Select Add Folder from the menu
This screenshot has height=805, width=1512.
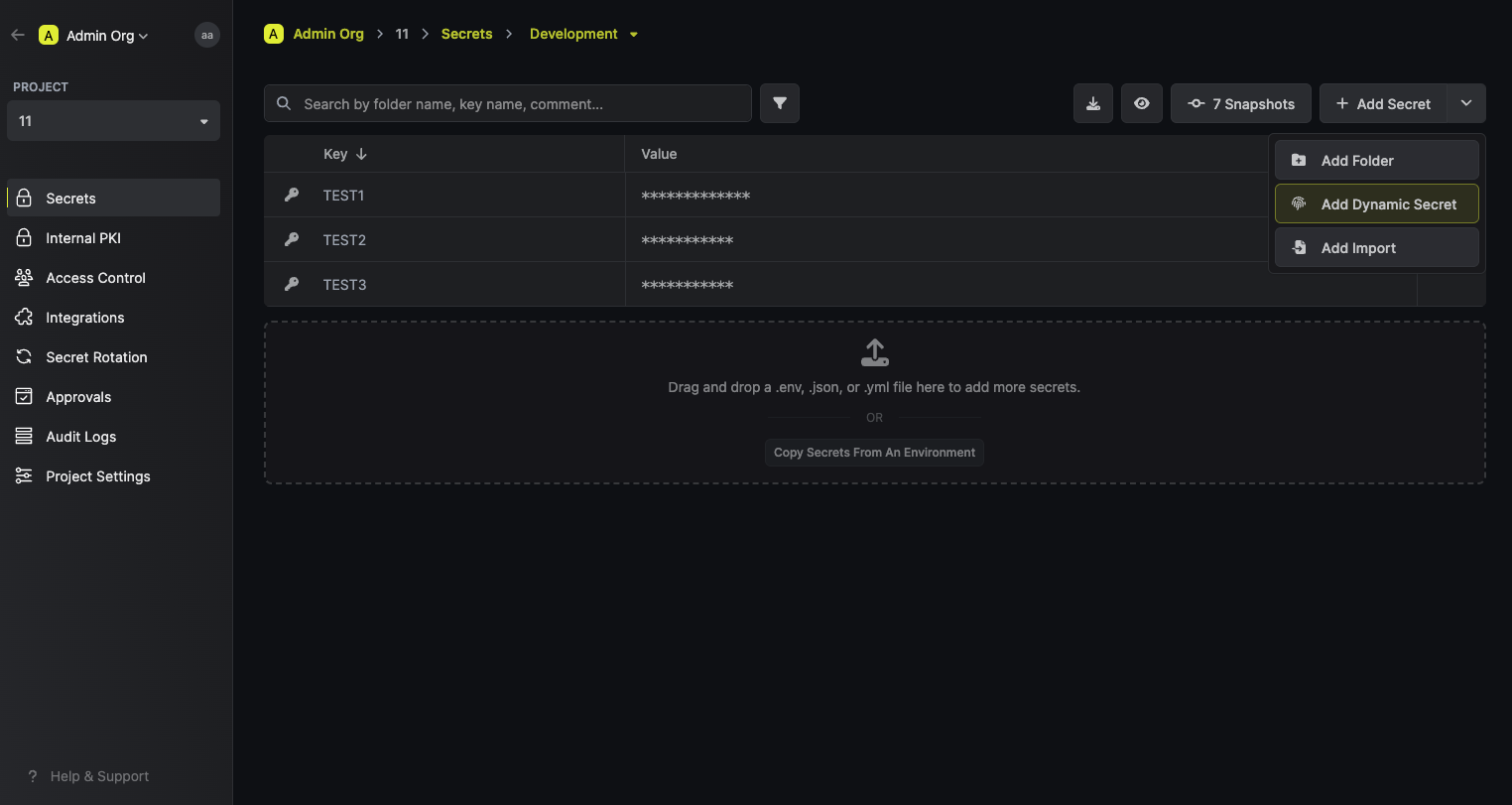1377,160
